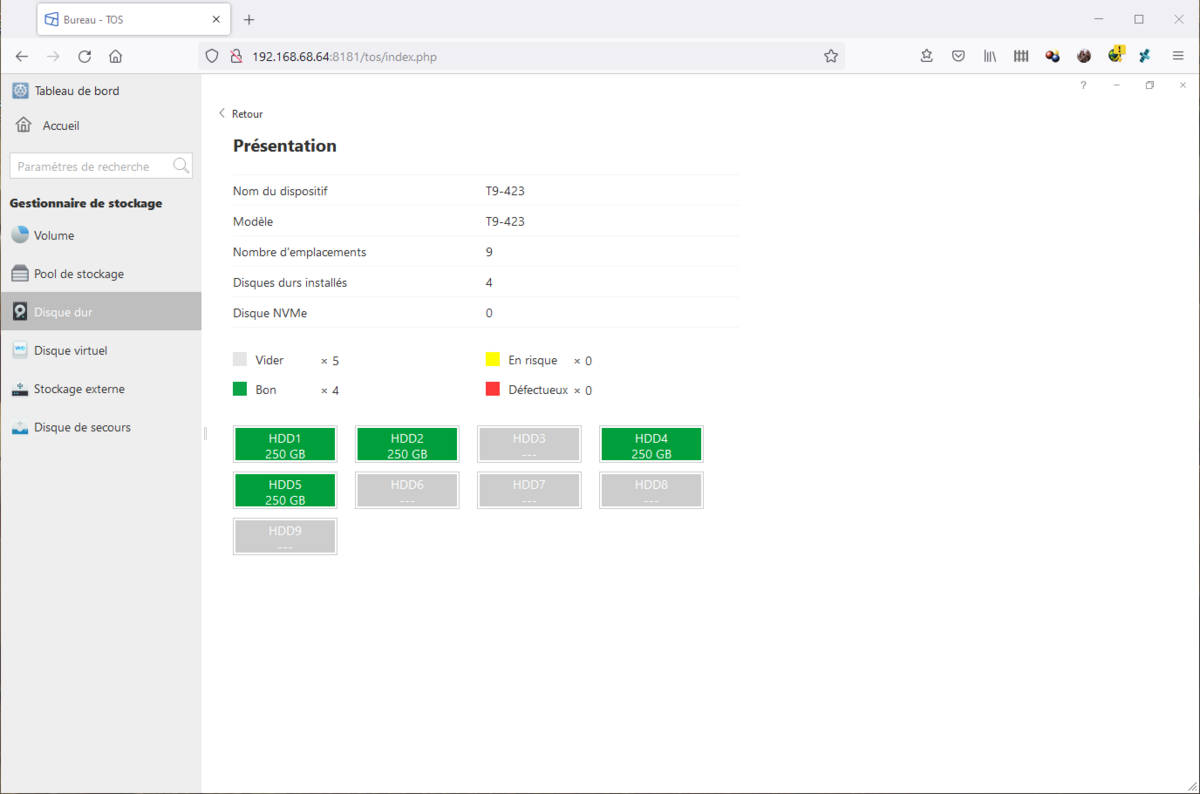This screenshot has height=794, width=1200.
Task: Open Pool de stockage section
Action: point(100,274)
